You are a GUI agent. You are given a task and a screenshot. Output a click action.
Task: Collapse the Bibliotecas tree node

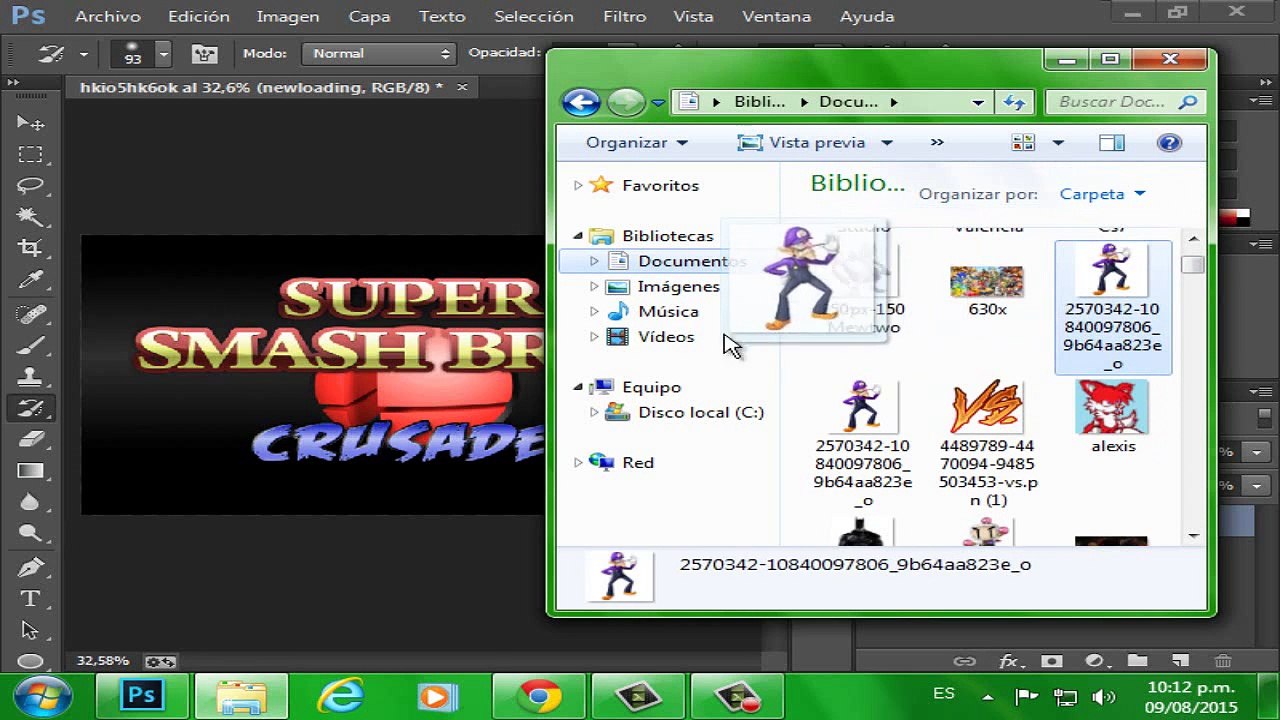point(578,236)
